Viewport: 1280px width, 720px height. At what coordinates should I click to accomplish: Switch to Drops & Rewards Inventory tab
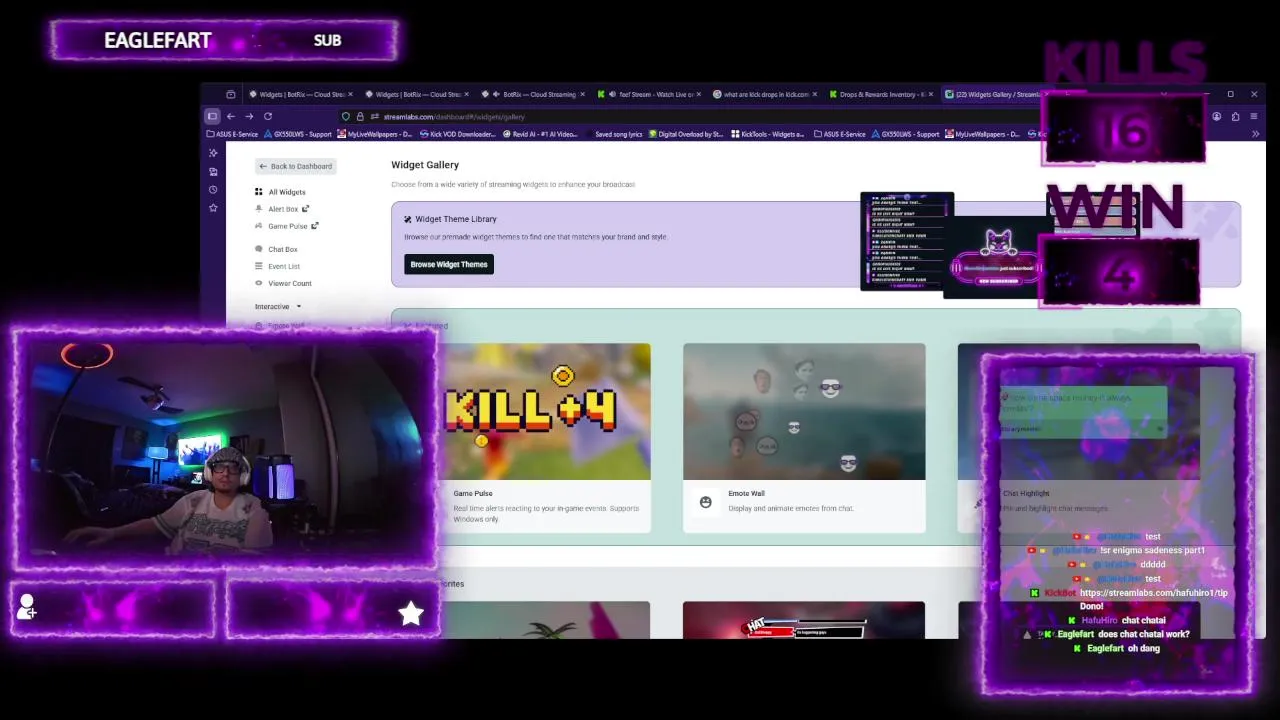click(881, 94)
